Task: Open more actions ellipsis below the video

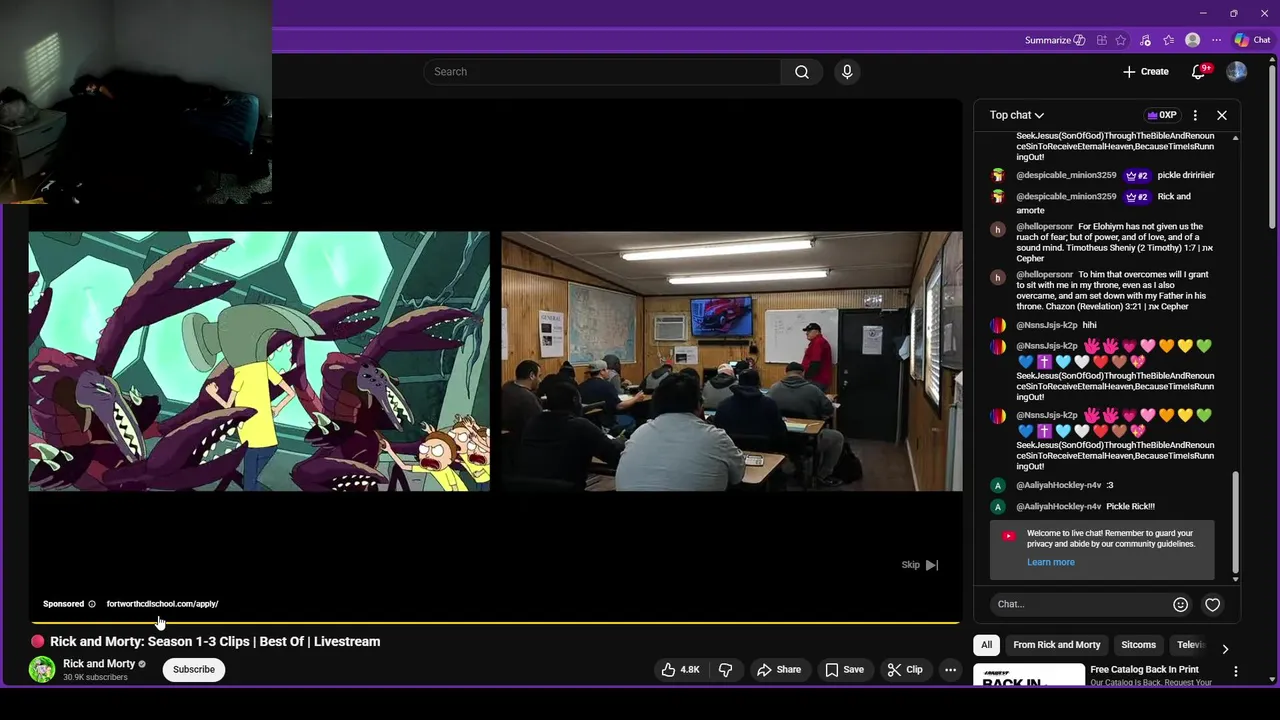Action: point(951,670)
